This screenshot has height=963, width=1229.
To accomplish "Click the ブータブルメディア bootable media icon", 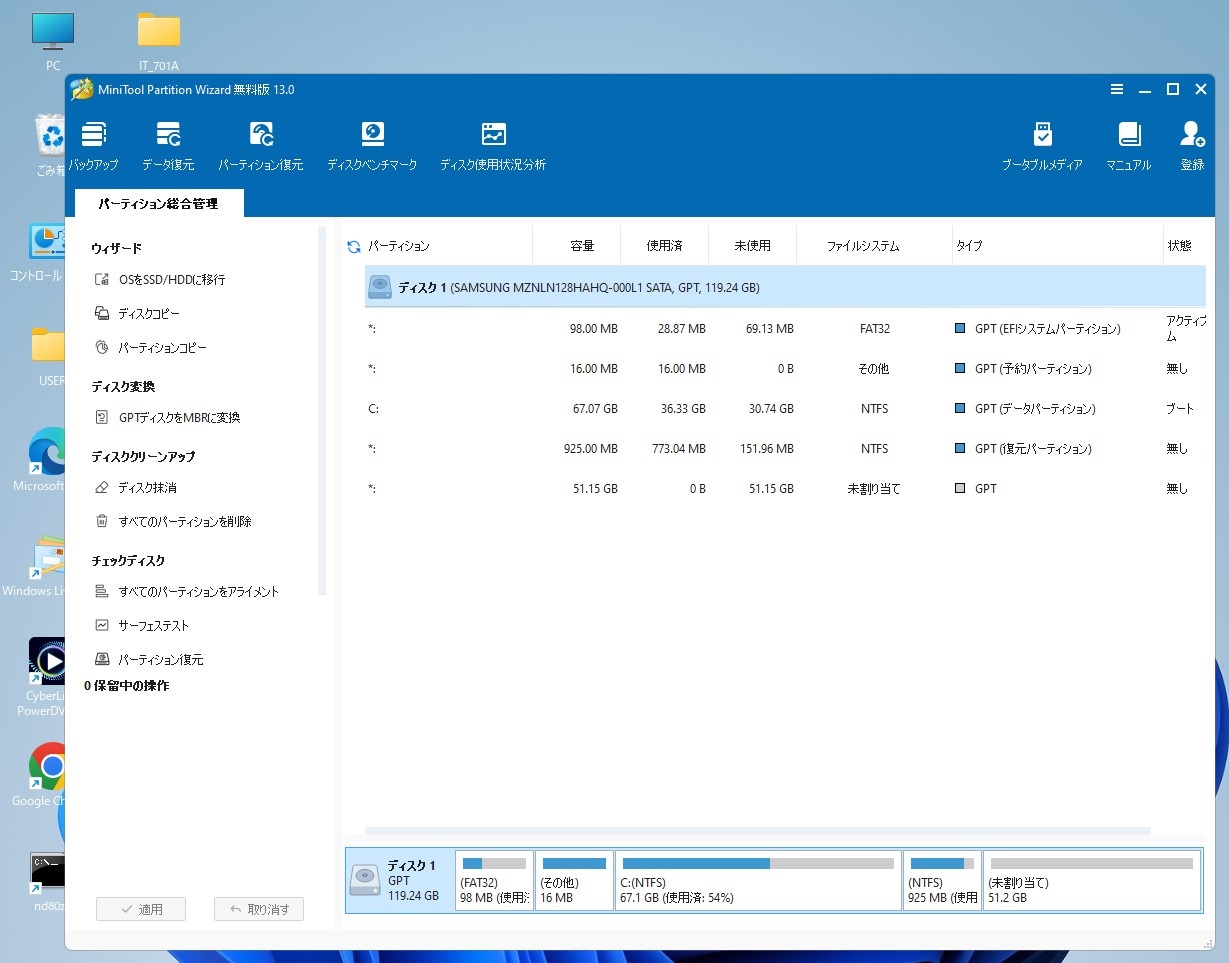I will point(1042,146).
